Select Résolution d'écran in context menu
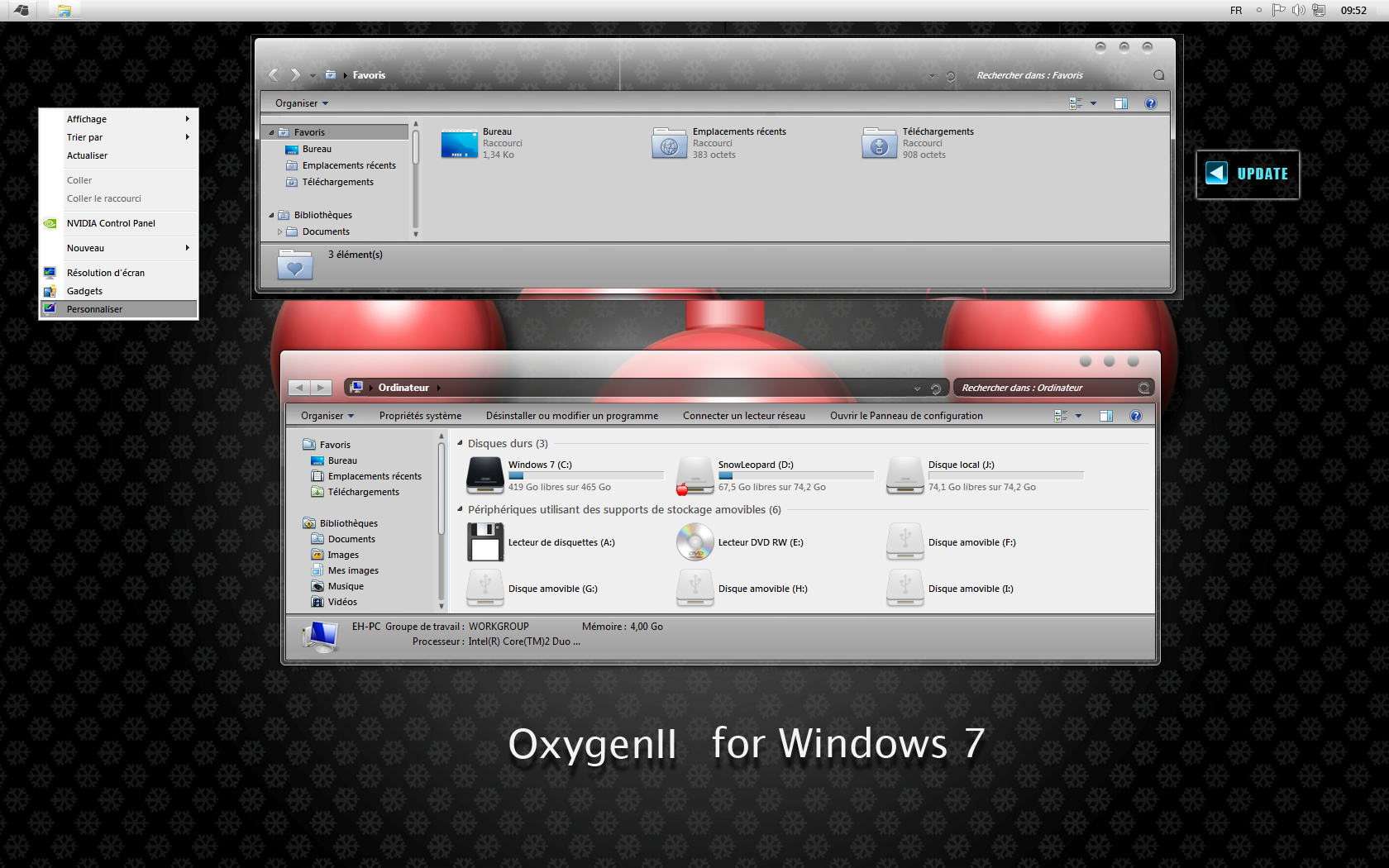Viewport: 1389px width, 868px height. pyautogui.click(x=118, y=273)
